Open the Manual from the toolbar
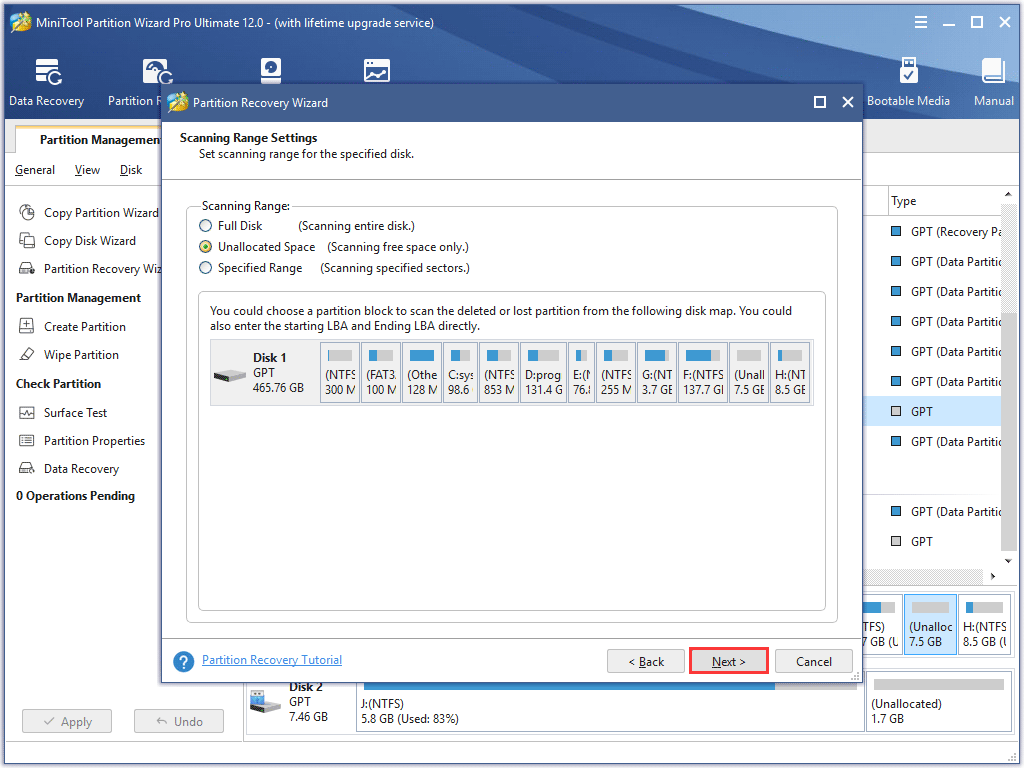This screenshot has width=1024, height=768. 993,82
